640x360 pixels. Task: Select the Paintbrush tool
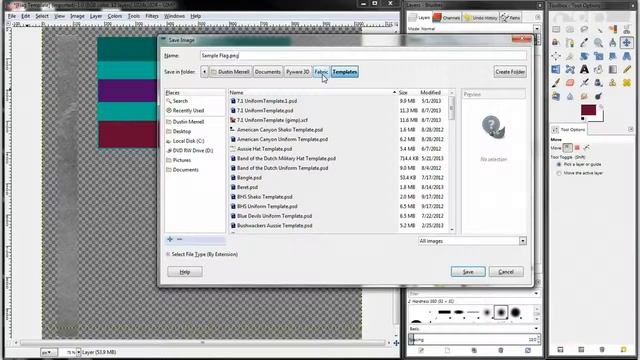click(x=556, y=83)
